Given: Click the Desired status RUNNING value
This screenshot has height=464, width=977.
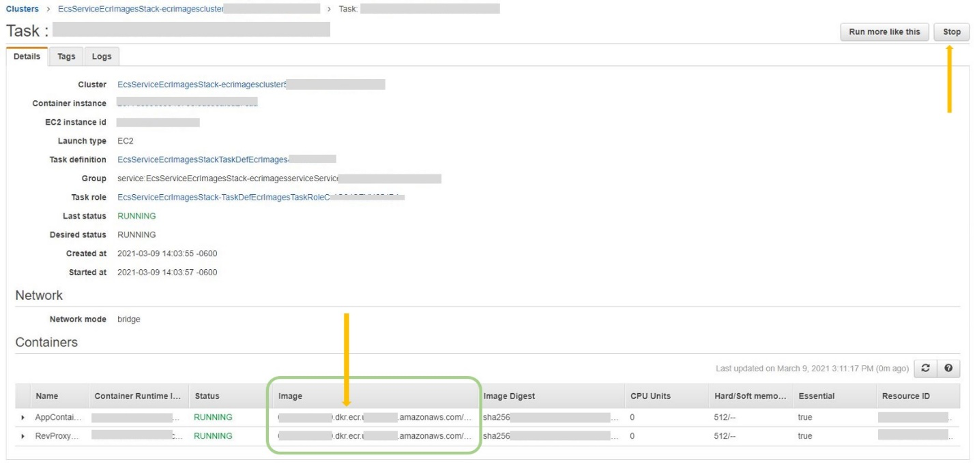Looking at the screenshot, I should [136, 235].
